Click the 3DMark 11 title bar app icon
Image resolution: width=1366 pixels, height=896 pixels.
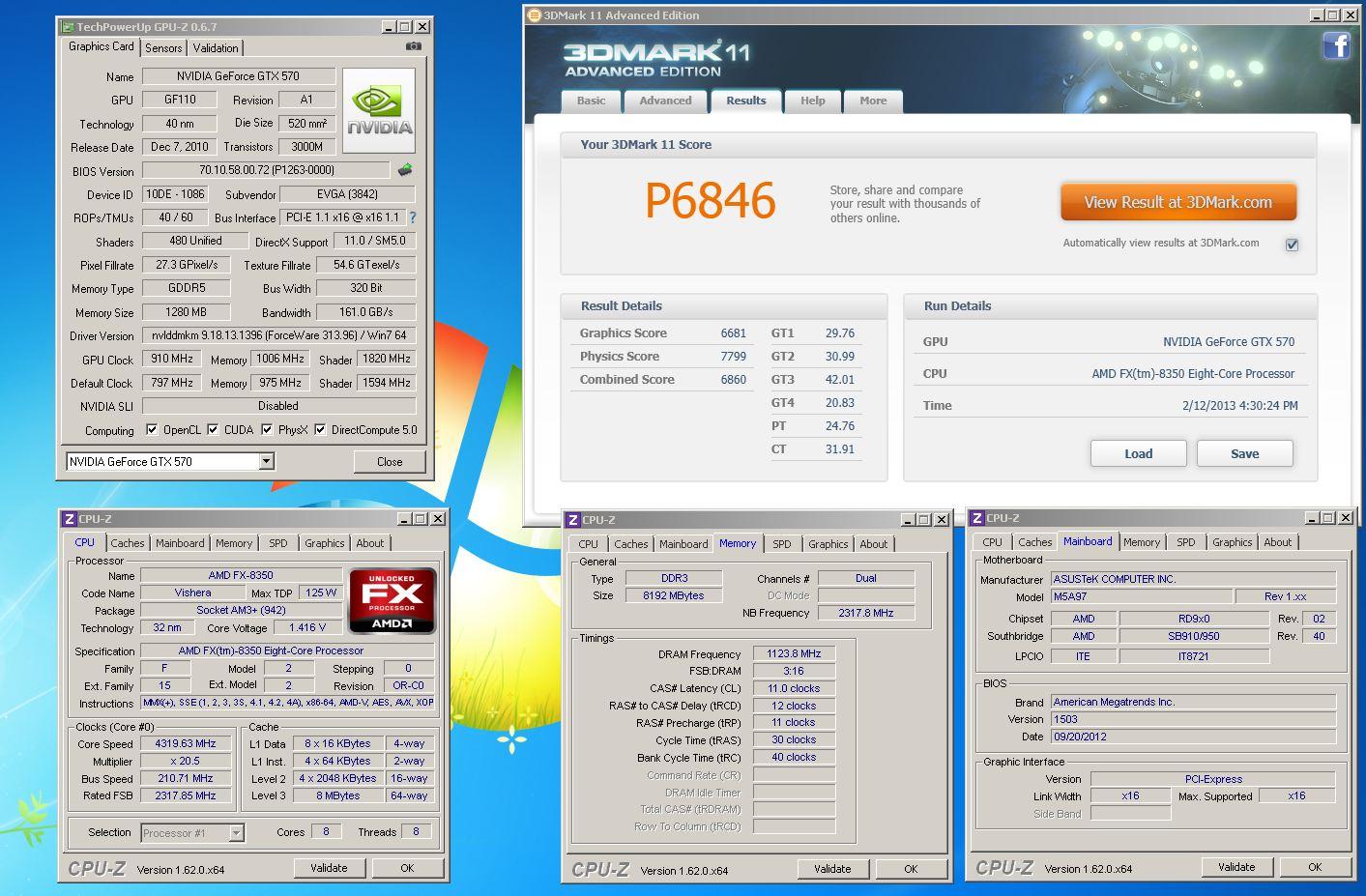click(535, 15)
